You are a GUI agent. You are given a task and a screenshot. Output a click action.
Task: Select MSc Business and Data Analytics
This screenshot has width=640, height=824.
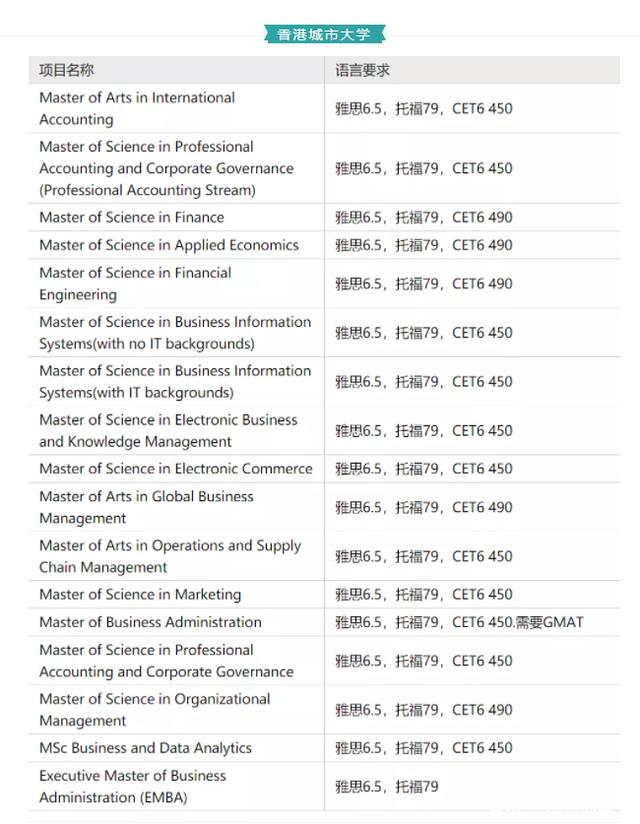click(x=145, y=748)
